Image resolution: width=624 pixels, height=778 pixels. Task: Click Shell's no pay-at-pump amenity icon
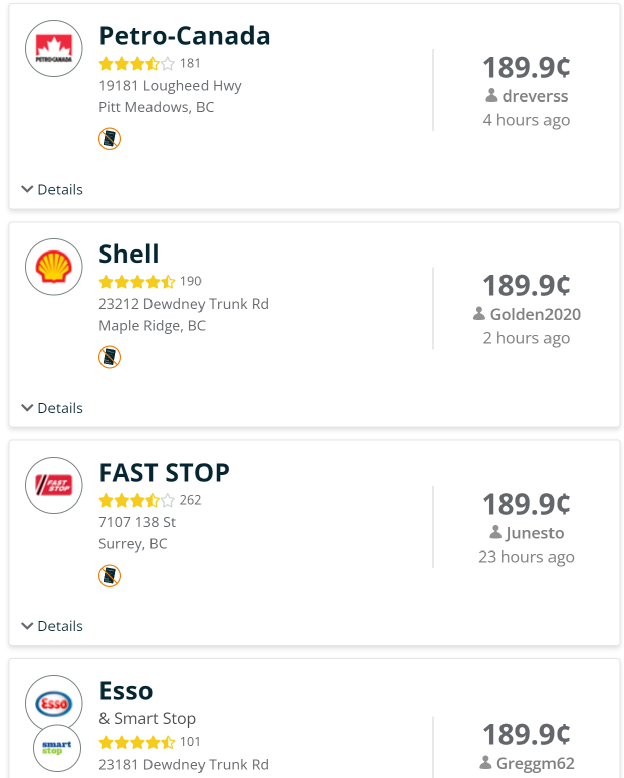(x=110, y=357)
